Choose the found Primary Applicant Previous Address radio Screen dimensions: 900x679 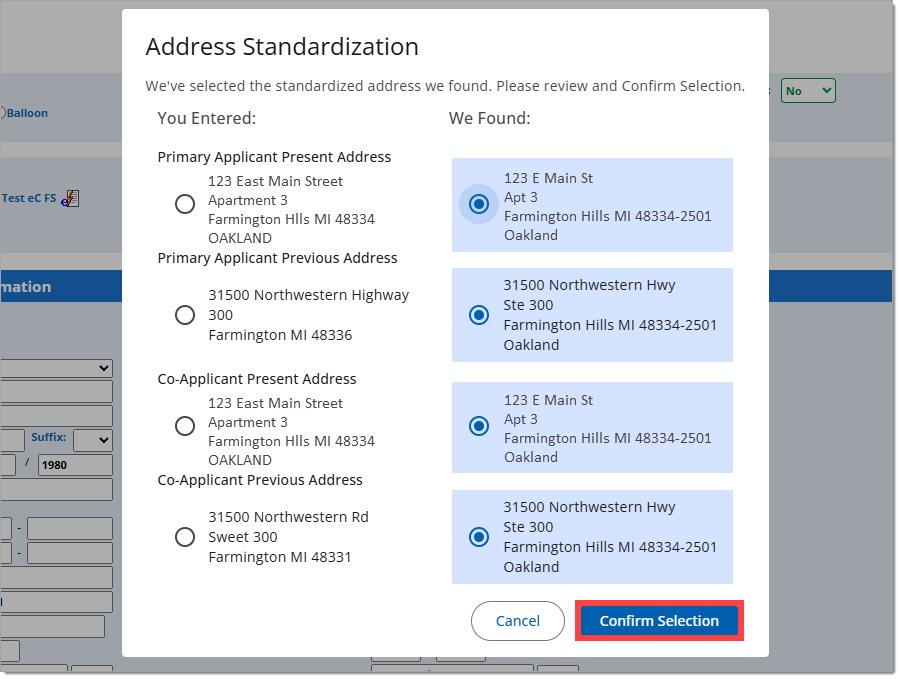click(x=480, y=315)
